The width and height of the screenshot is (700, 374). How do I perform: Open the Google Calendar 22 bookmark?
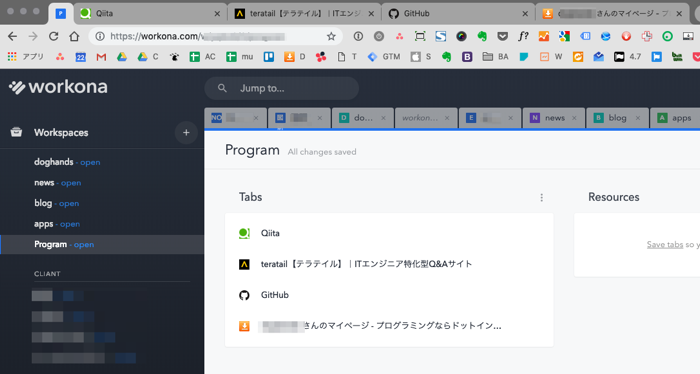80,57
